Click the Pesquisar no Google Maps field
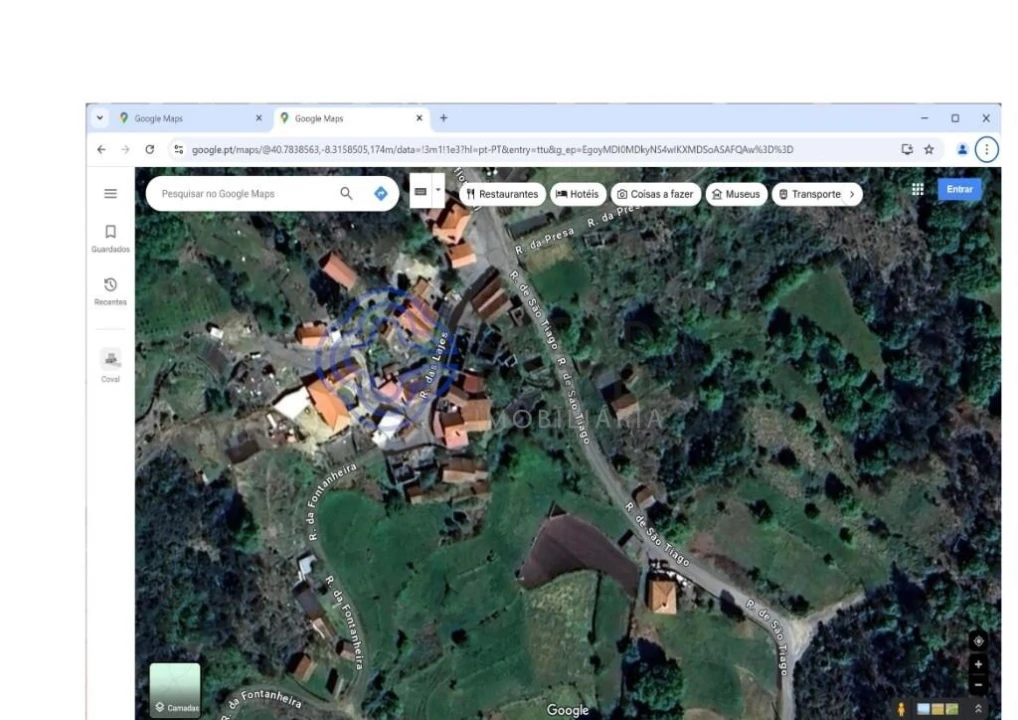 (x=245, y=194)
